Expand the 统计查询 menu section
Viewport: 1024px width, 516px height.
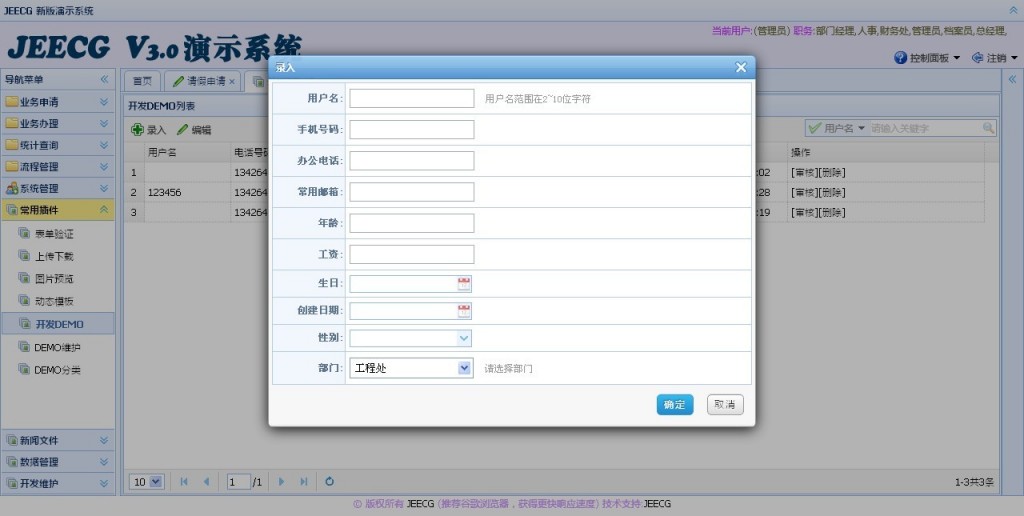pyautogui.click(x=57, y=145)
